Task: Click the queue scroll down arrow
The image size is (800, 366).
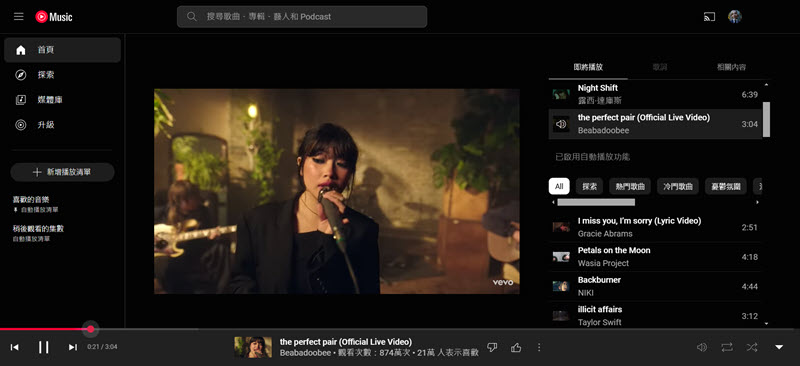Action: [x=766, y=323]
